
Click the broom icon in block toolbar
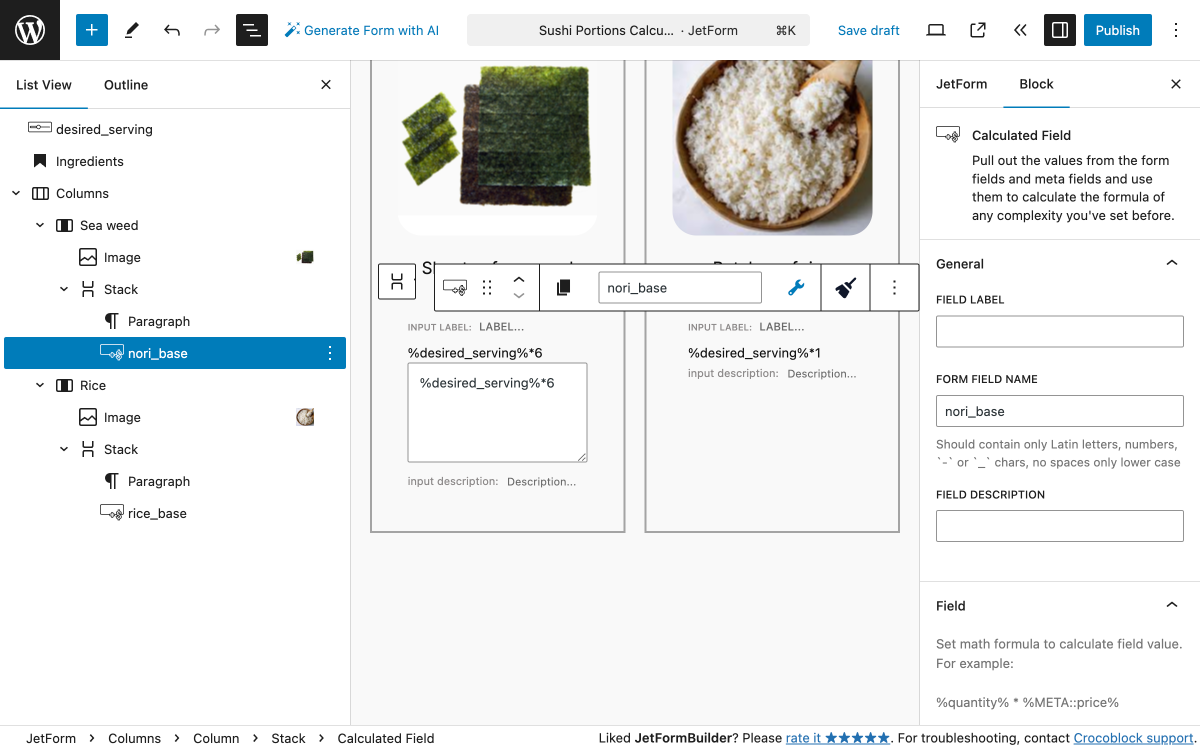pos(846,288)
